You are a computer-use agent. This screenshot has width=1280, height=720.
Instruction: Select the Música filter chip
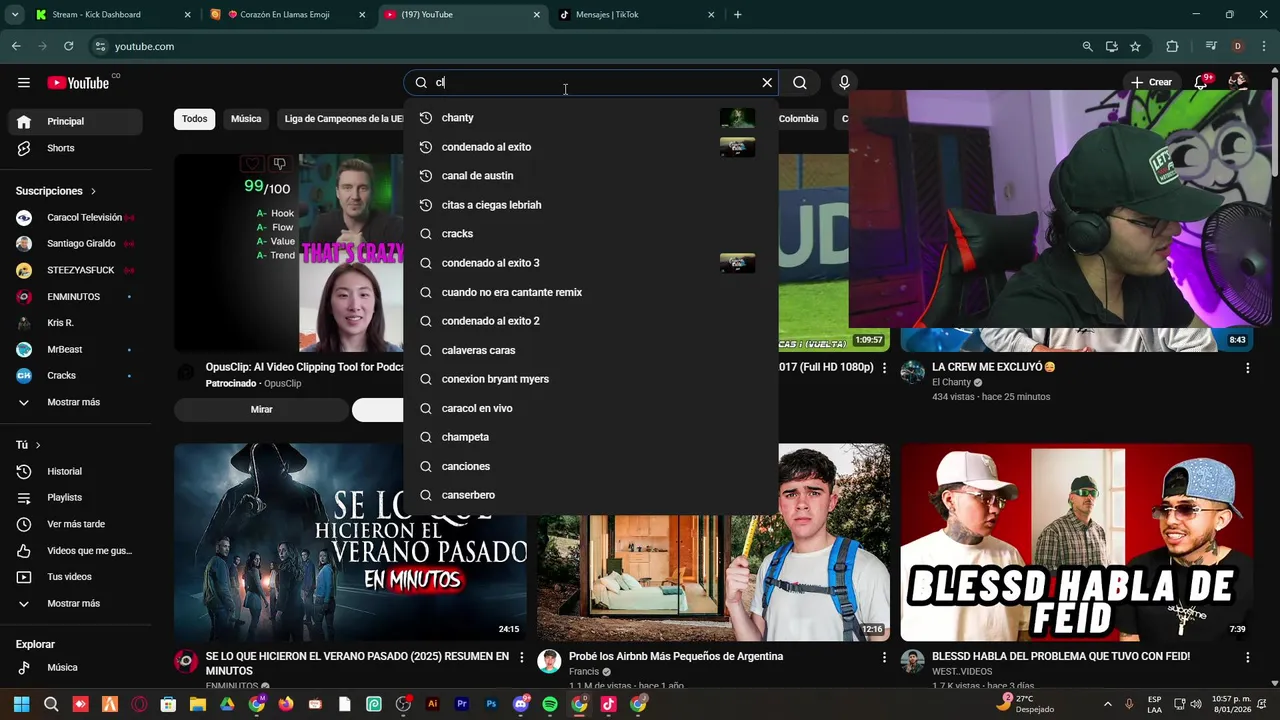[x=246, y=119]
